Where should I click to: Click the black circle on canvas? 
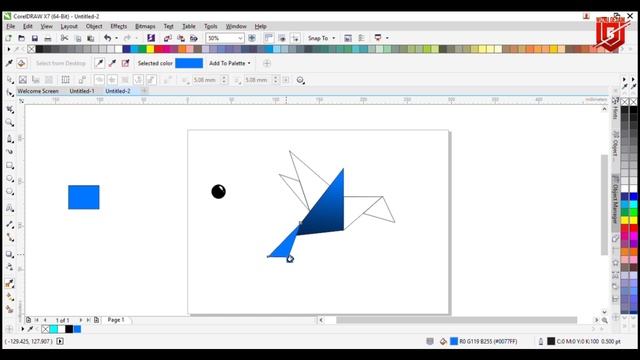[x=218, y=191]
